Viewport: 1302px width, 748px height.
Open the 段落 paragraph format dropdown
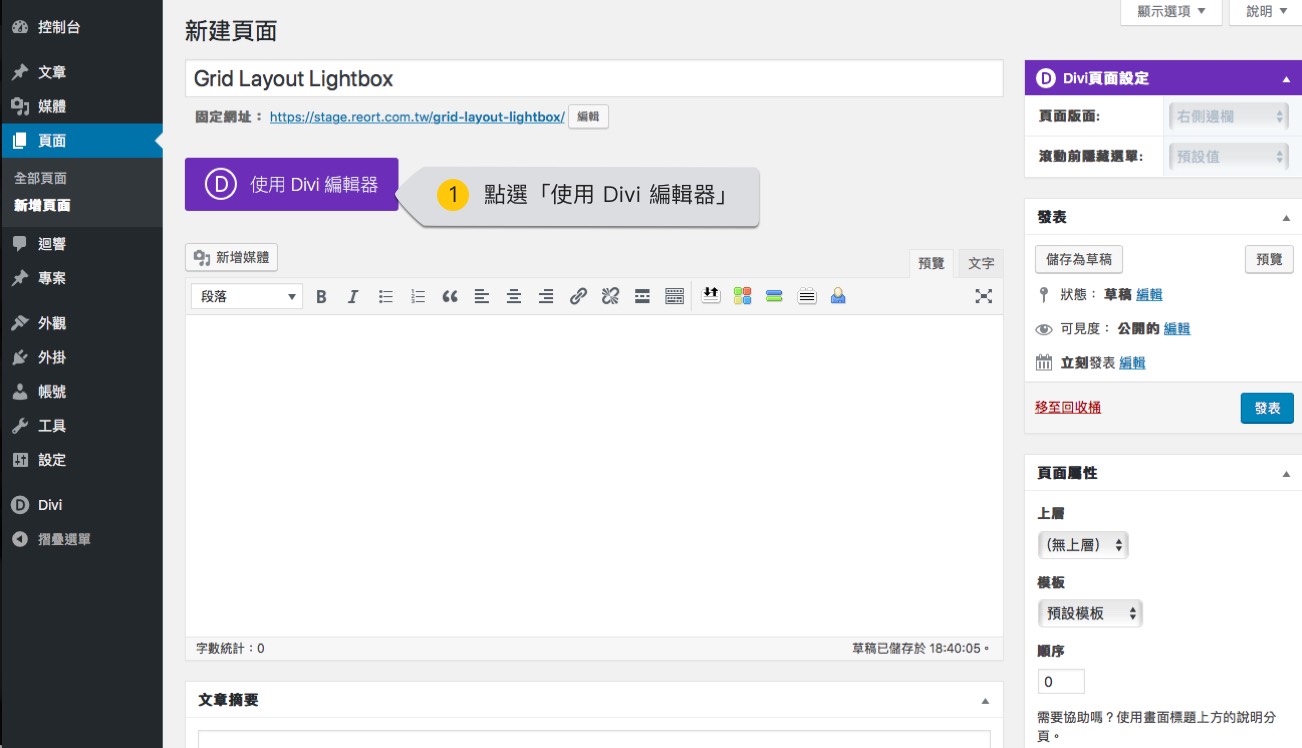coord(247,296)
